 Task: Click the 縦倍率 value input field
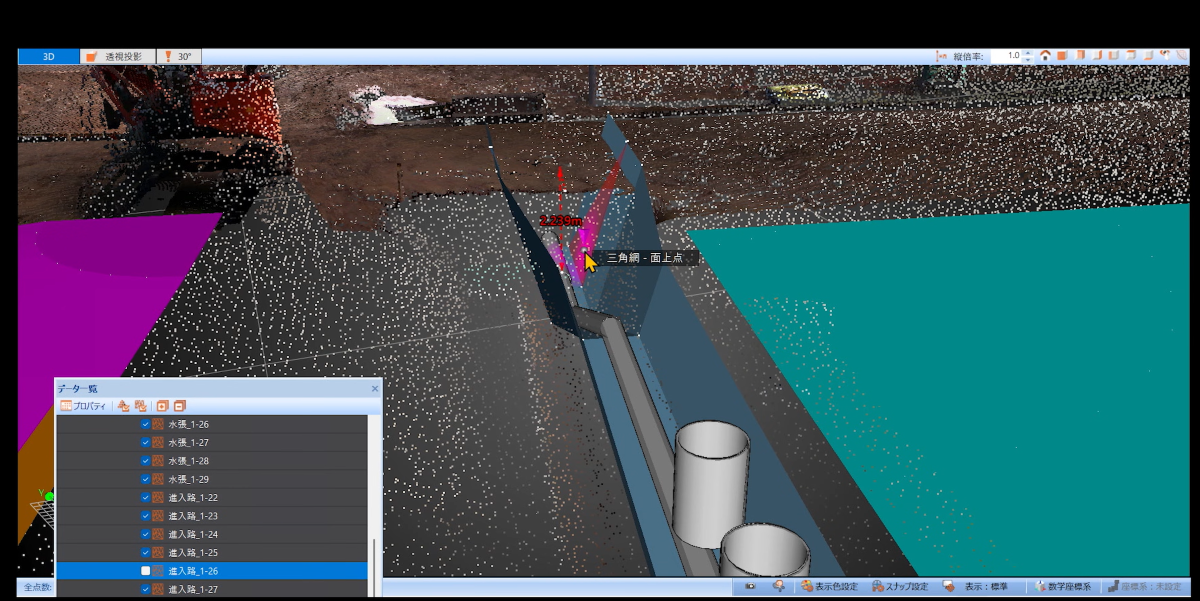[x=1006, y=56]
